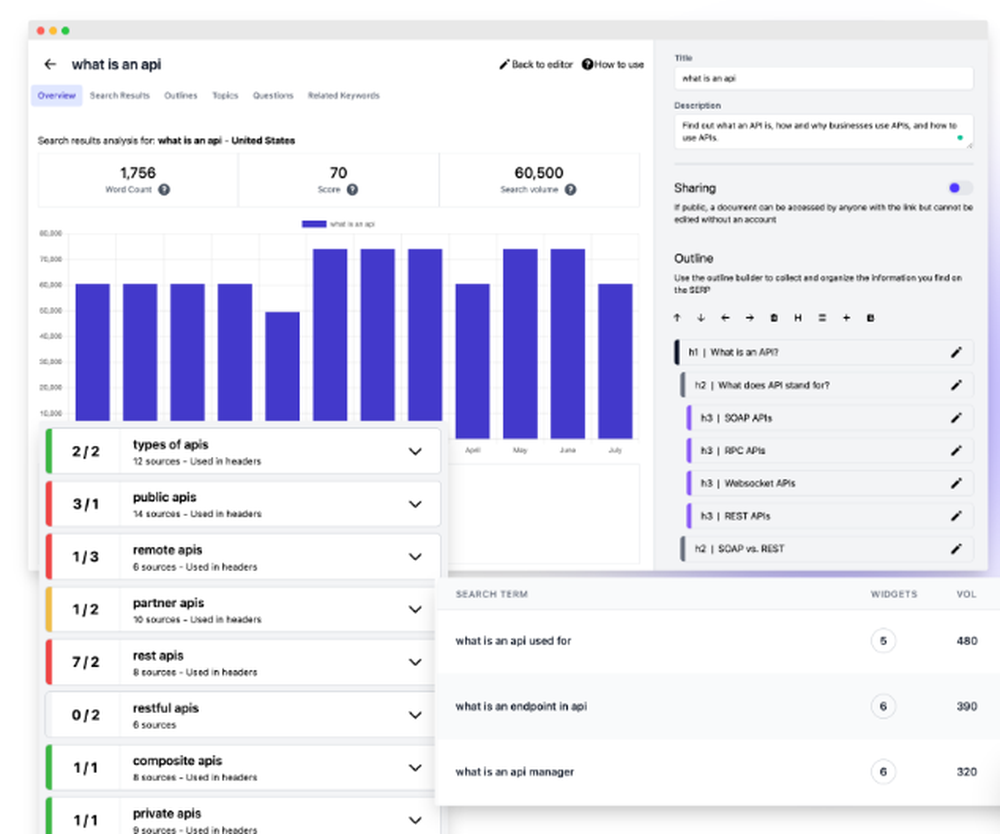Edit the h2 SOAP vs. REST heading
1000x834 pixels.
(956, 548)
